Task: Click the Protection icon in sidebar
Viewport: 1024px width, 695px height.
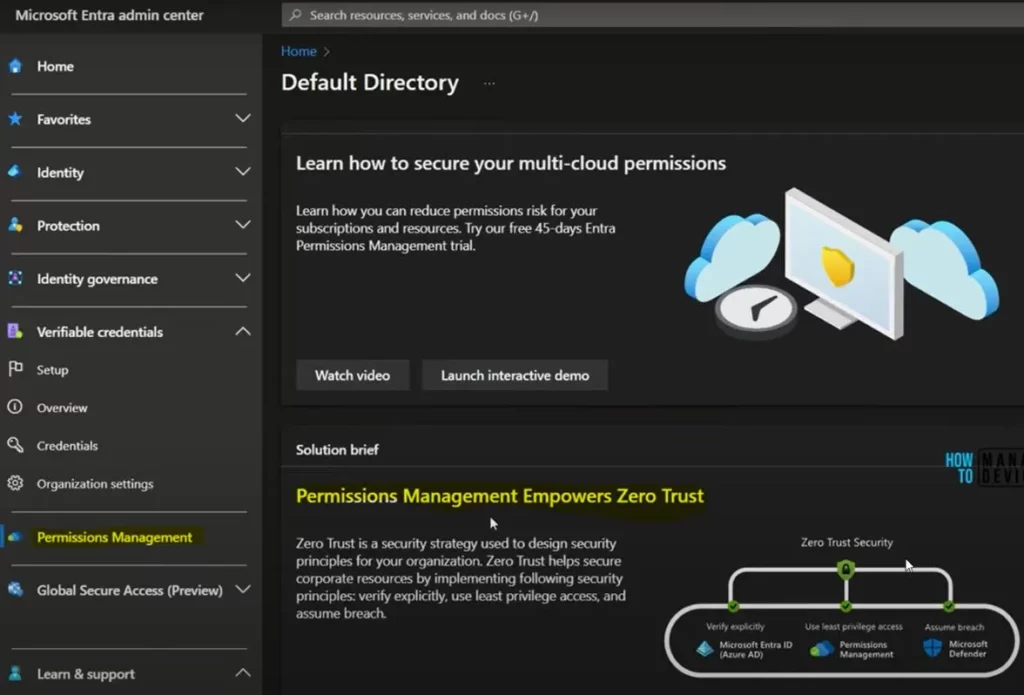Action: 15,225
